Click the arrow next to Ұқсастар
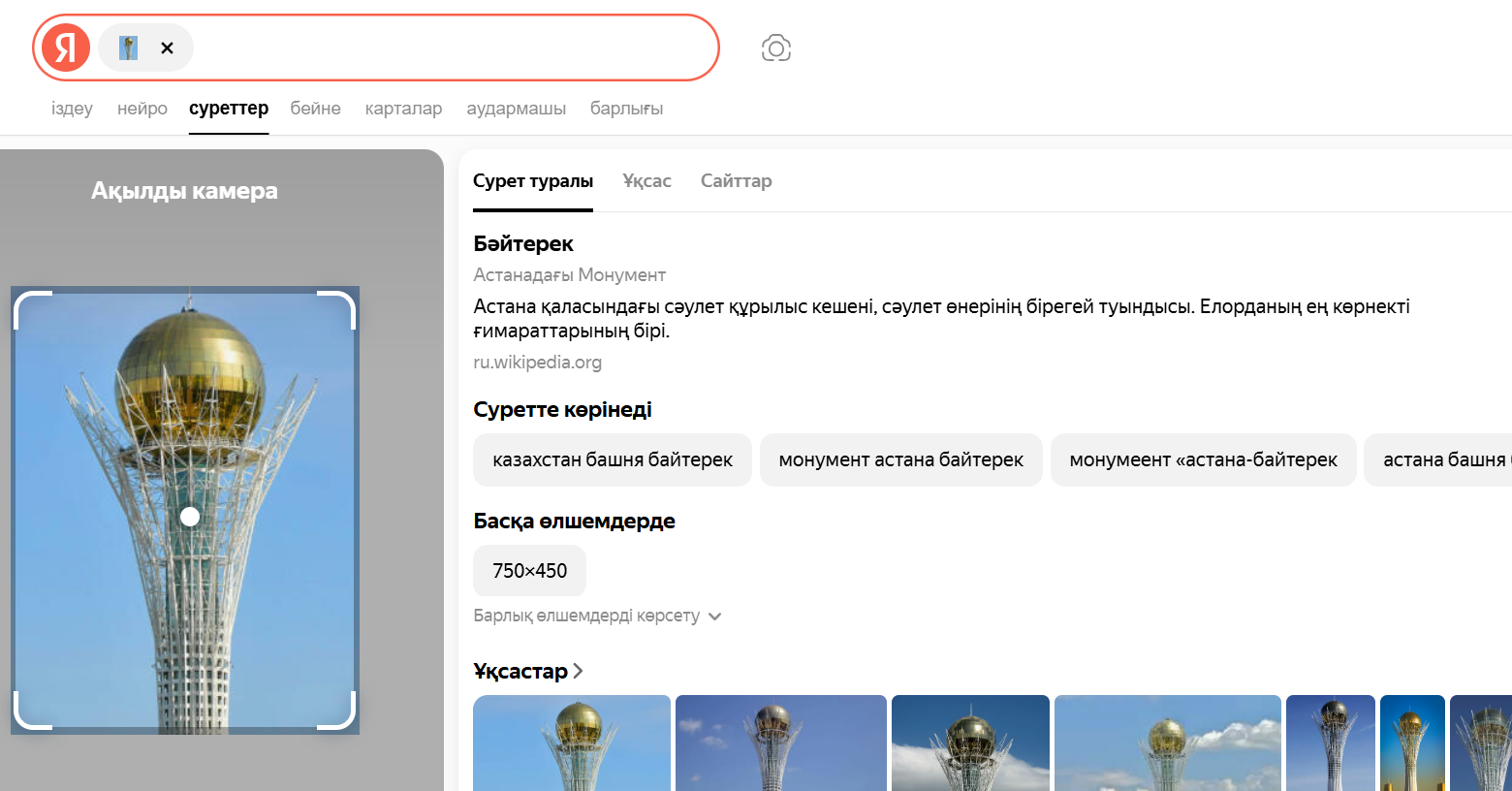The height and width of the screenshot is (791, 1512). coord(579,670)
